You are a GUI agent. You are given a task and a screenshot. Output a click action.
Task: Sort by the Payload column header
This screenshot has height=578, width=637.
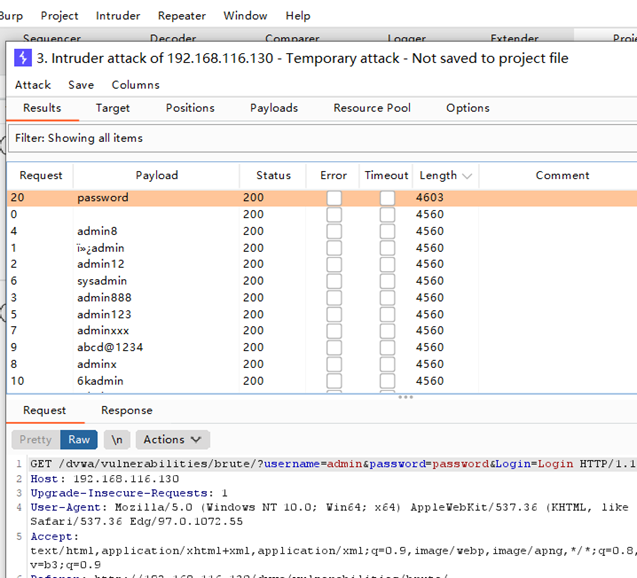point(157,175)
